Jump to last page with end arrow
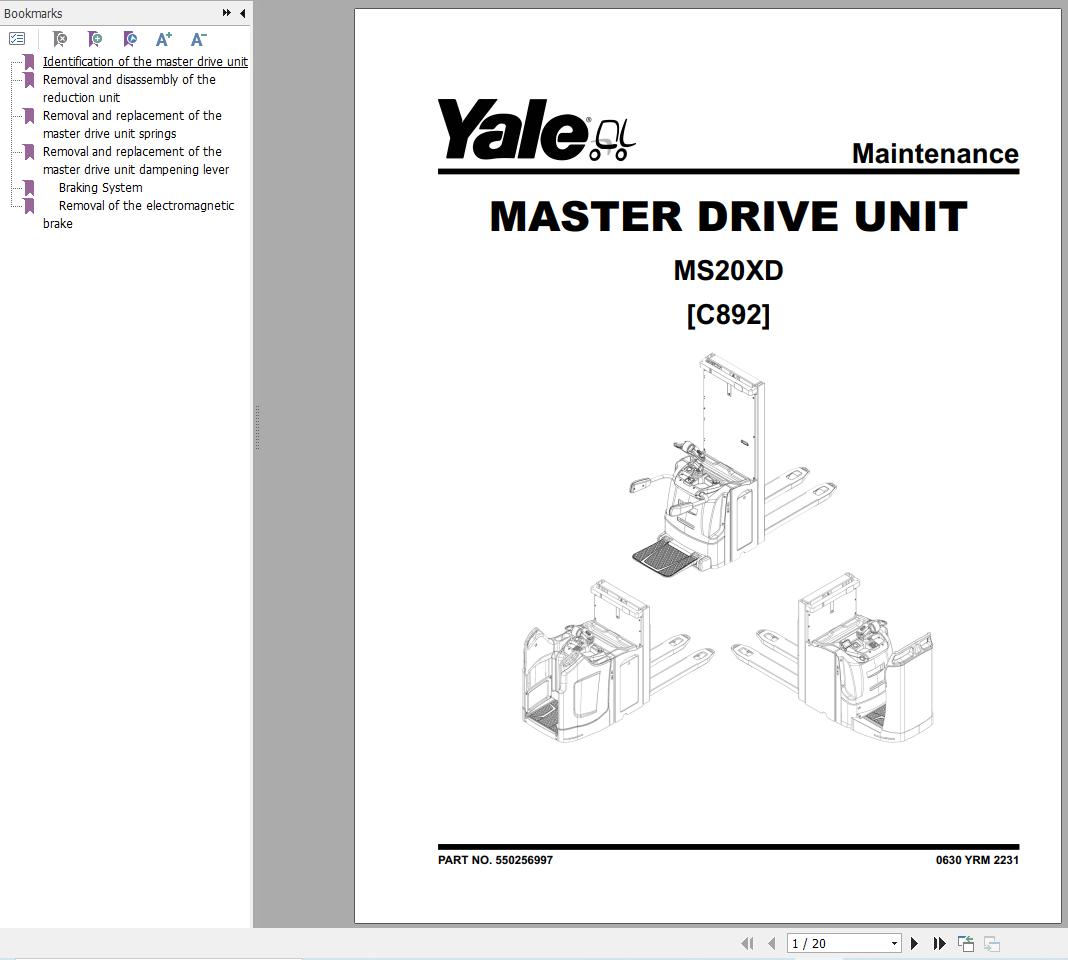The width and height of the screenshot is (1068, 960). pyautogui.click(x=939, y=943)
